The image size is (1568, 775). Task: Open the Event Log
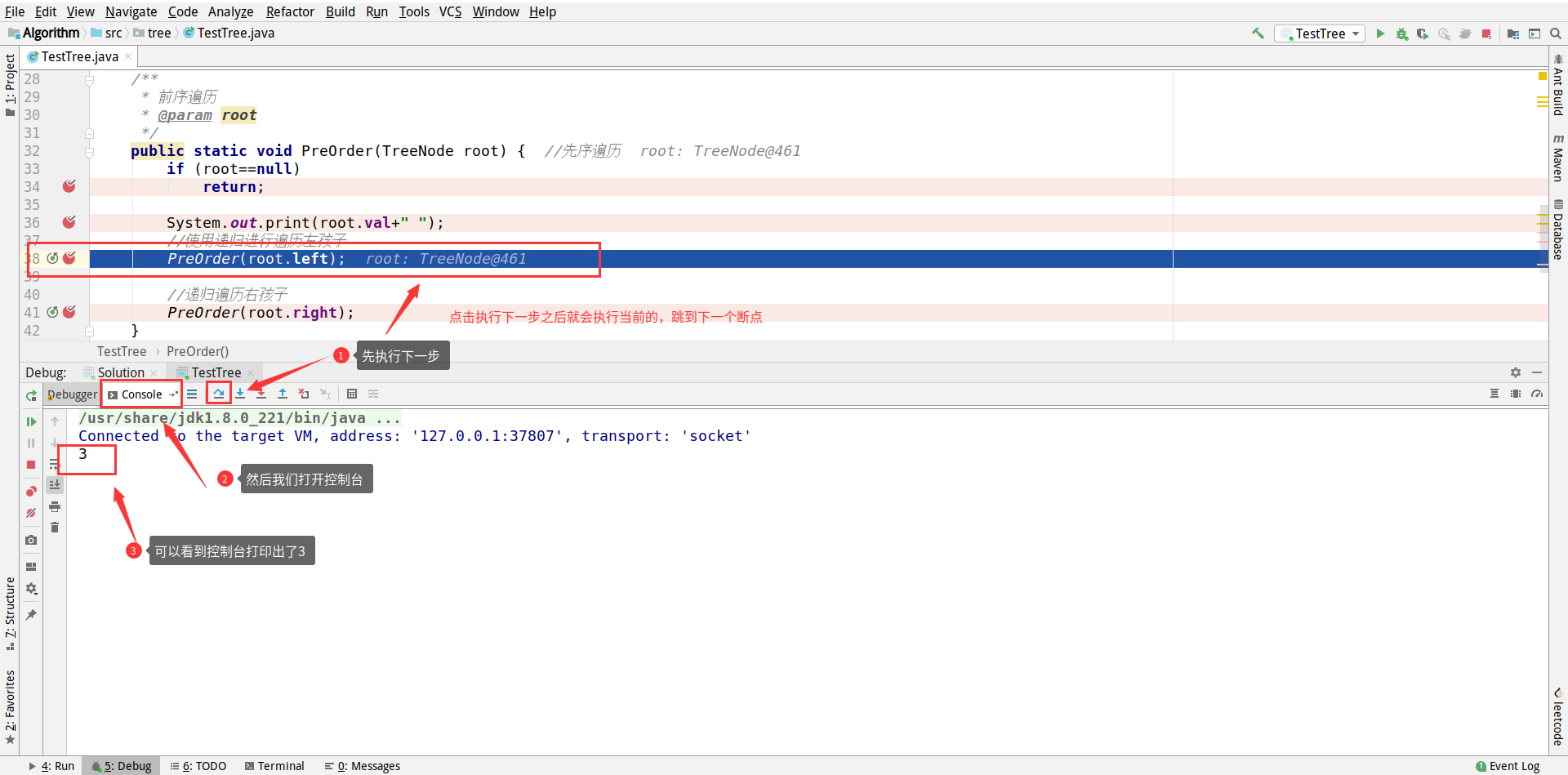[x=1508, y=766]
